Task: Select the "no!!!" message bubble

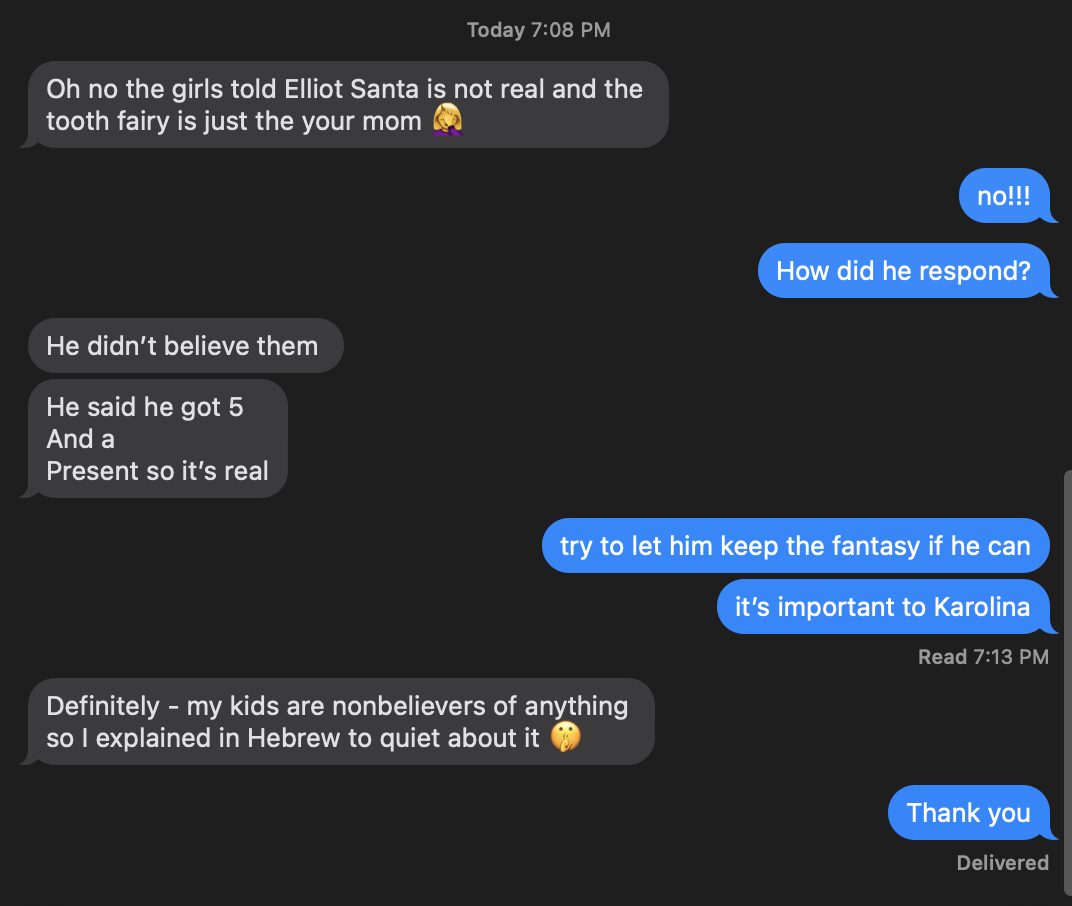Action: coord(1003,196)
